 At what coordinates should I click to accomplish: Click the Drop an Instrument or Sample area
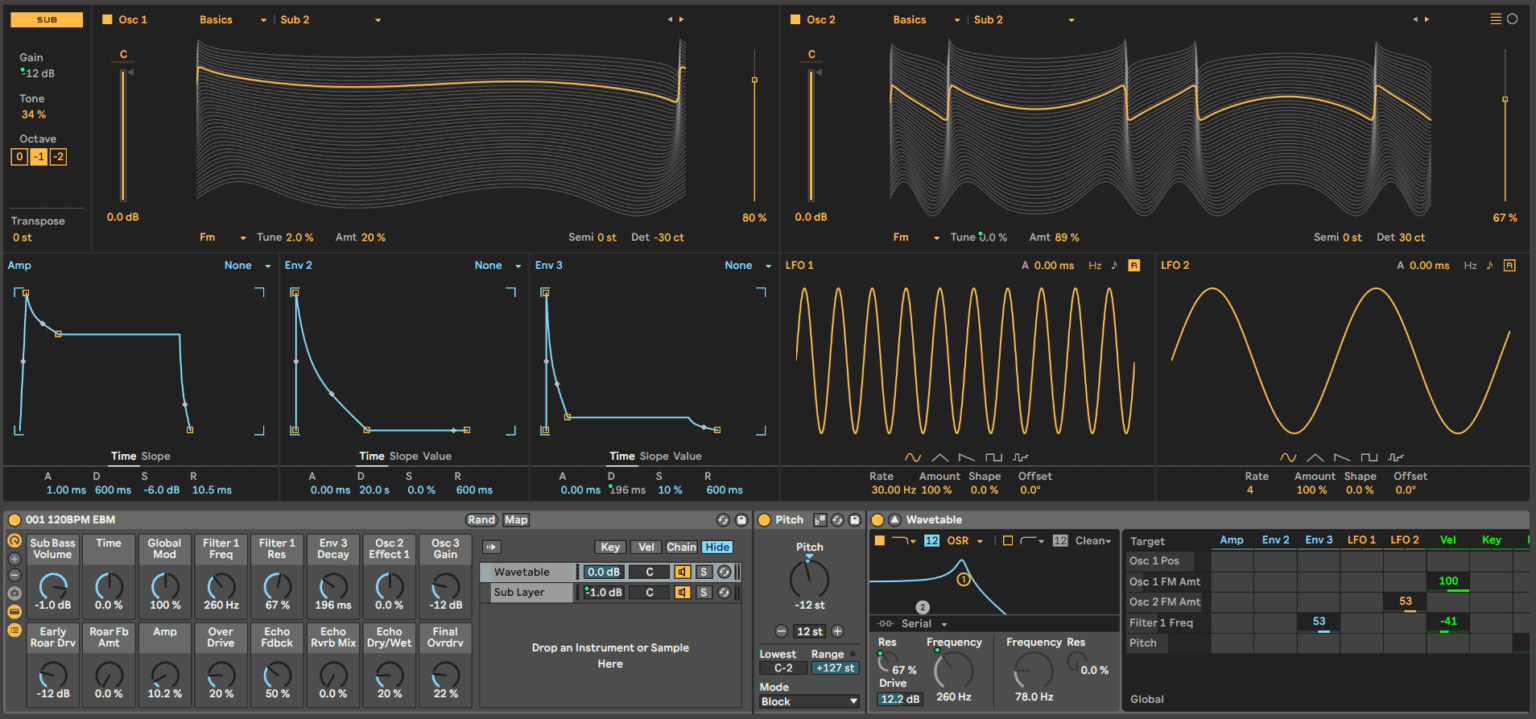610,655
